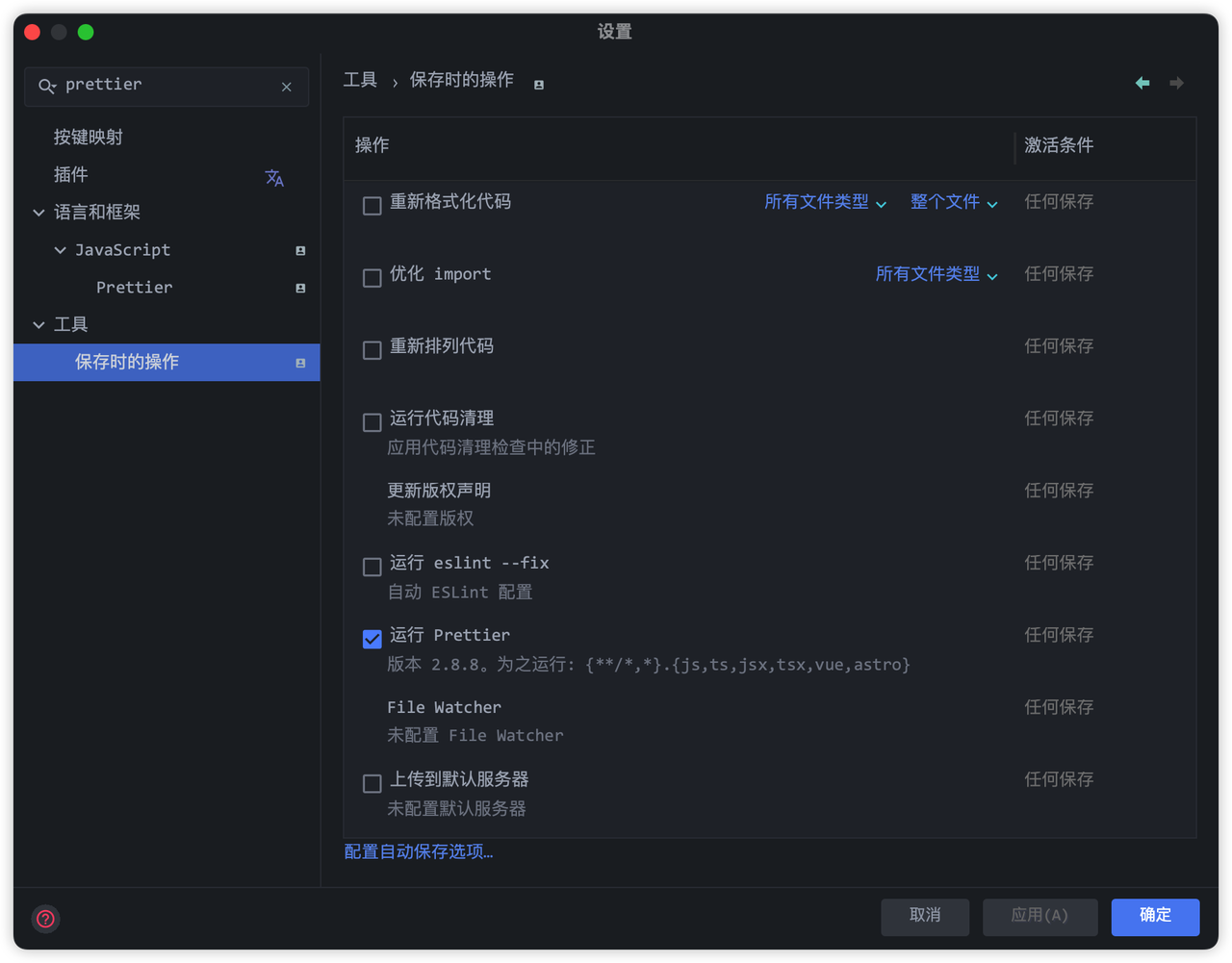
Task: Click the 应用(A) button
Action: coord(1039,916)
